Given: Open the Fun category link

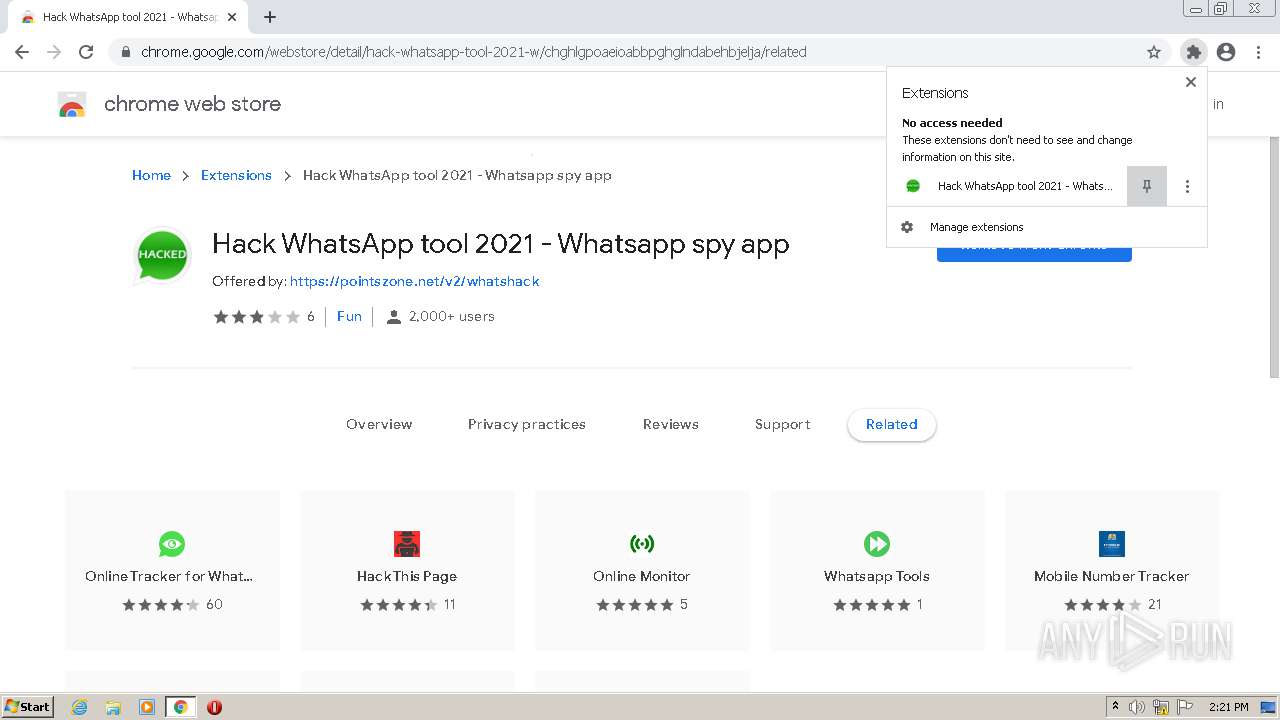Looking at the screenshot, I should 349,316.
